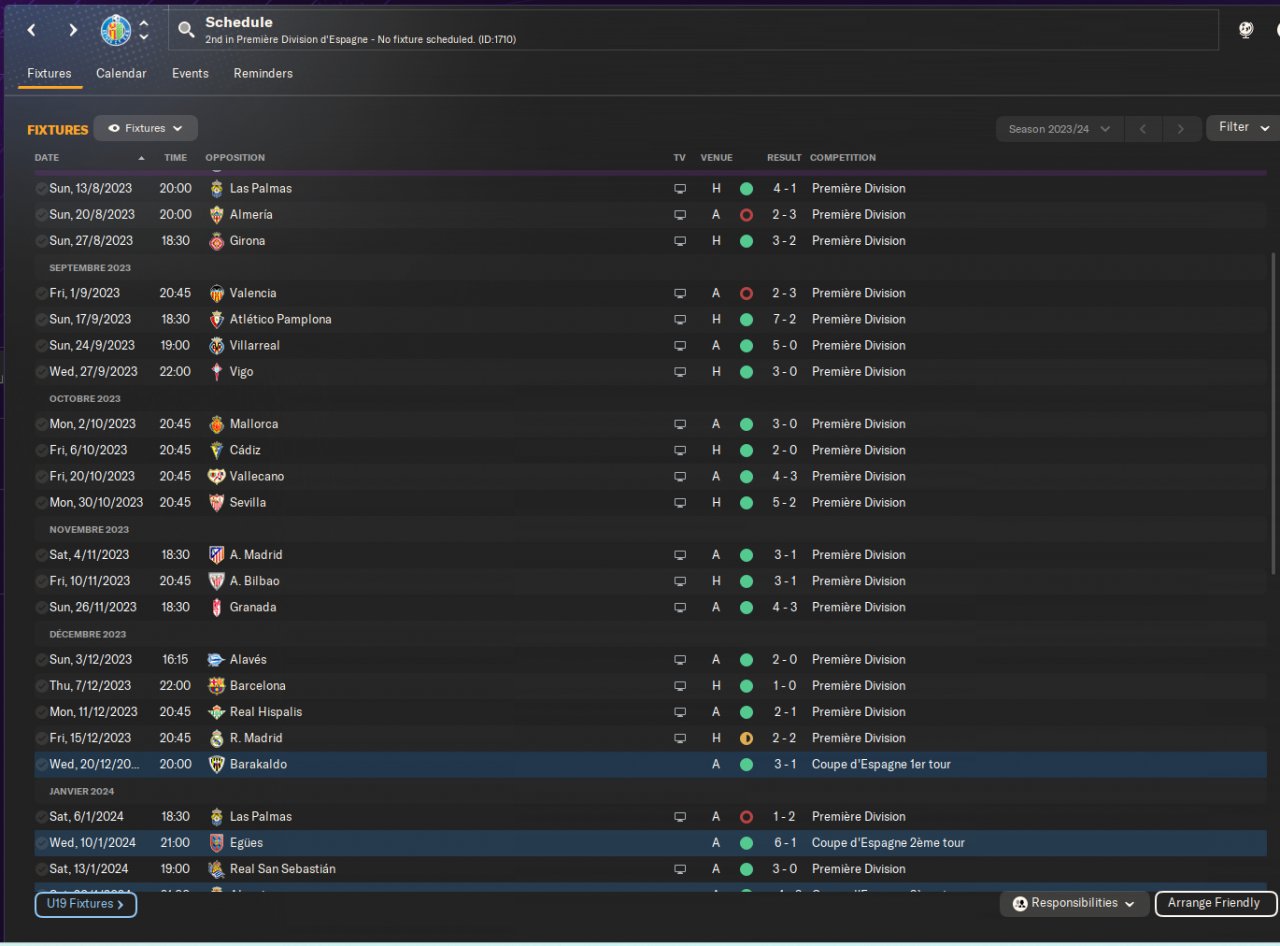Open the Filter dropdown
The image size is (1280, 946).
(1243, 127)
